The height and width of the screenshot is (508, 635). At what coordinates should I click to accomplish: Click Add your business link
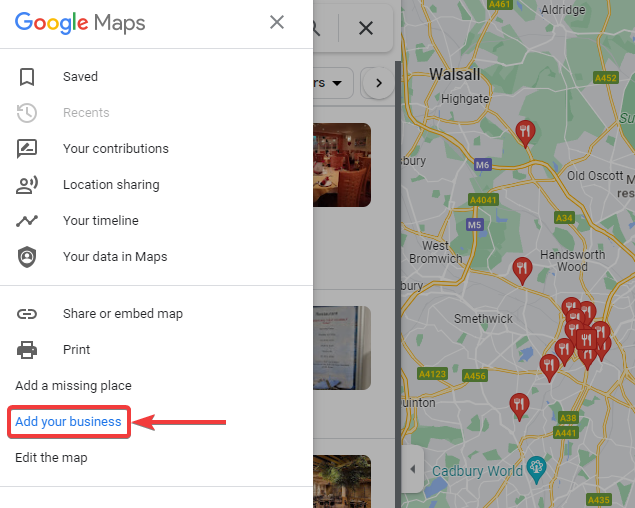tap(68, 422)
